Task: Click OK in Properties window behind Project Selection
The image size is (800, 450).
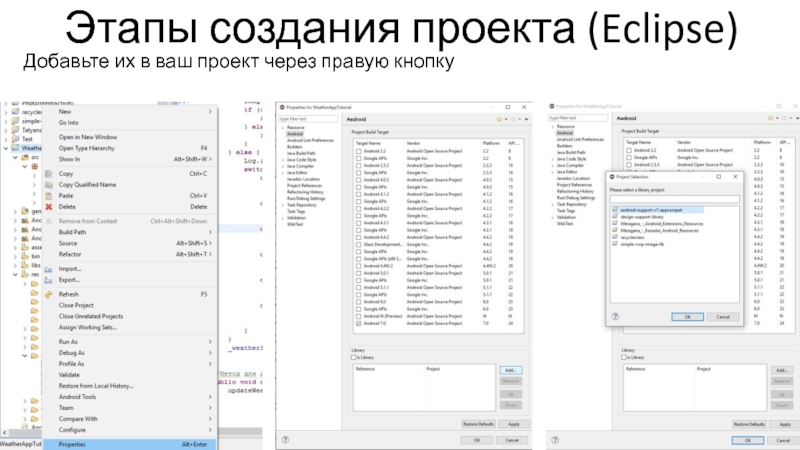Action: click(747, 440)
